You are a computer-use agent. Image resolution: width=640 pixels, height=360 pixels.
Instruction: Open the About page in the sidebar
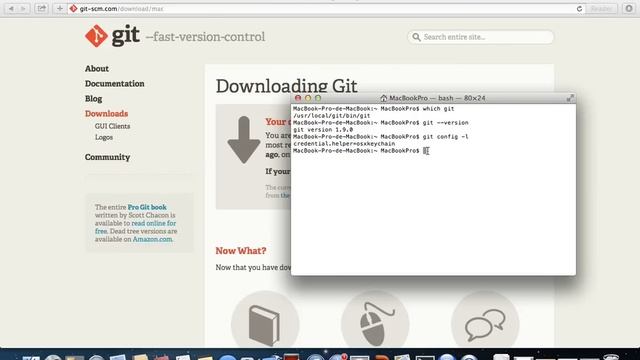point(97,69)
